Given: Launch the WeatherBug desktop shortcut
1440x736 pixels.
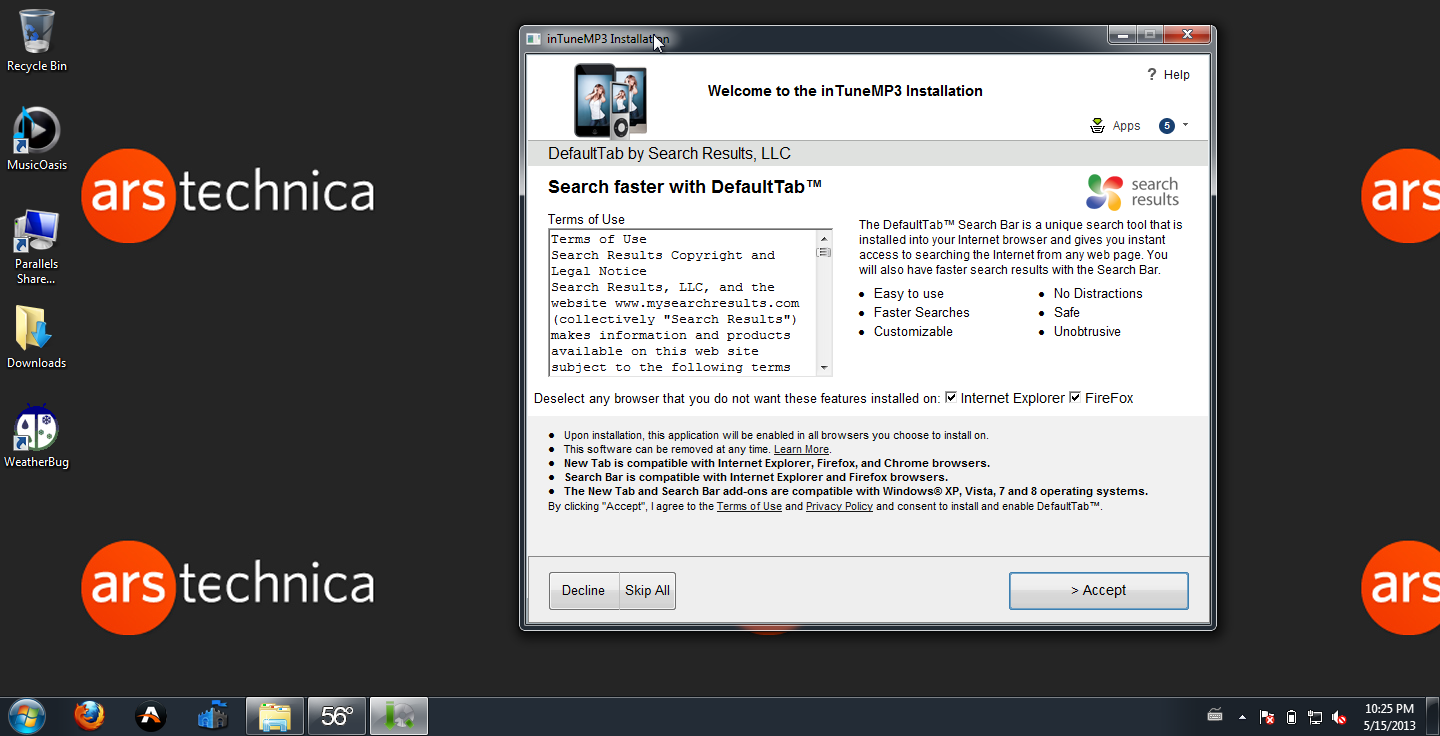Looking at the screenshot, I should [x=37, y=437].
